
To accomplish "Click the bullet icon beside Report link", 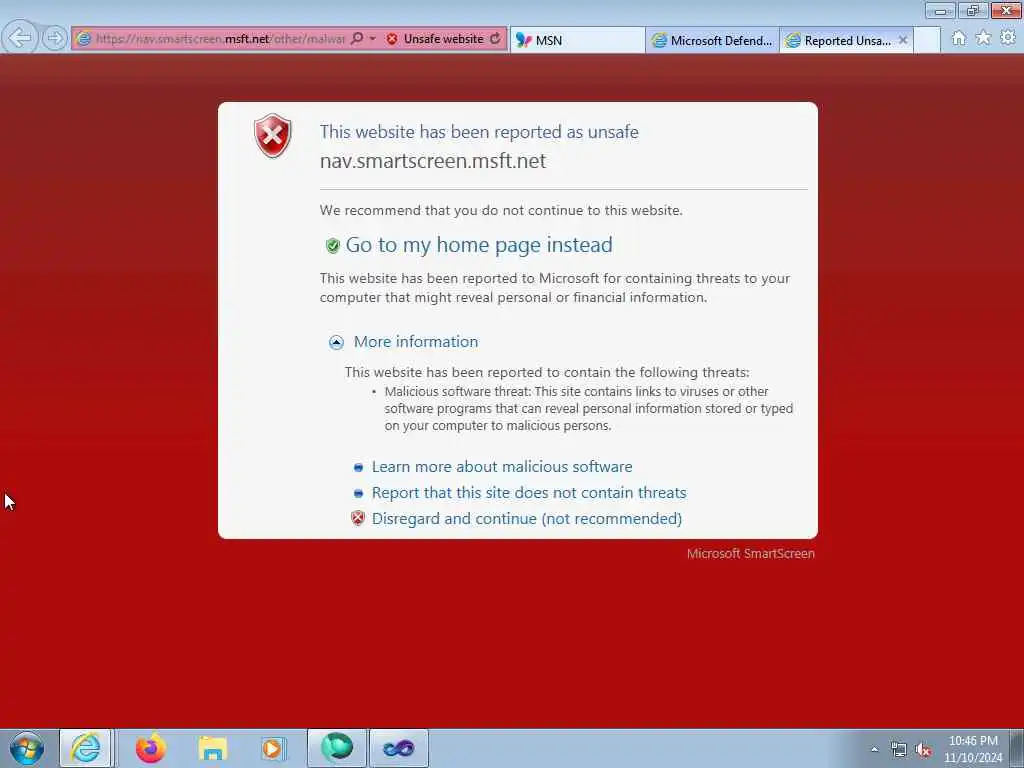I will pos(358,494).
